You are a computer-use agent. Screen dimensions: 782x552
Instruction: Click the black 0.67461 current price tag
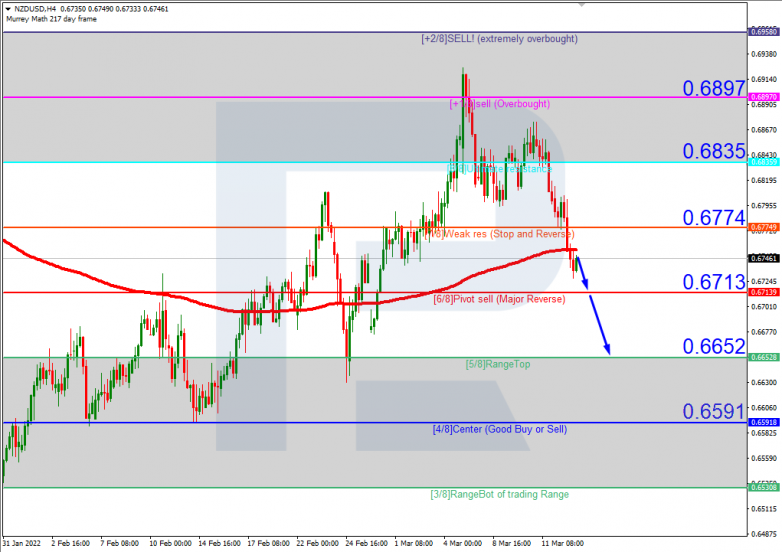(x=764, y=258)
